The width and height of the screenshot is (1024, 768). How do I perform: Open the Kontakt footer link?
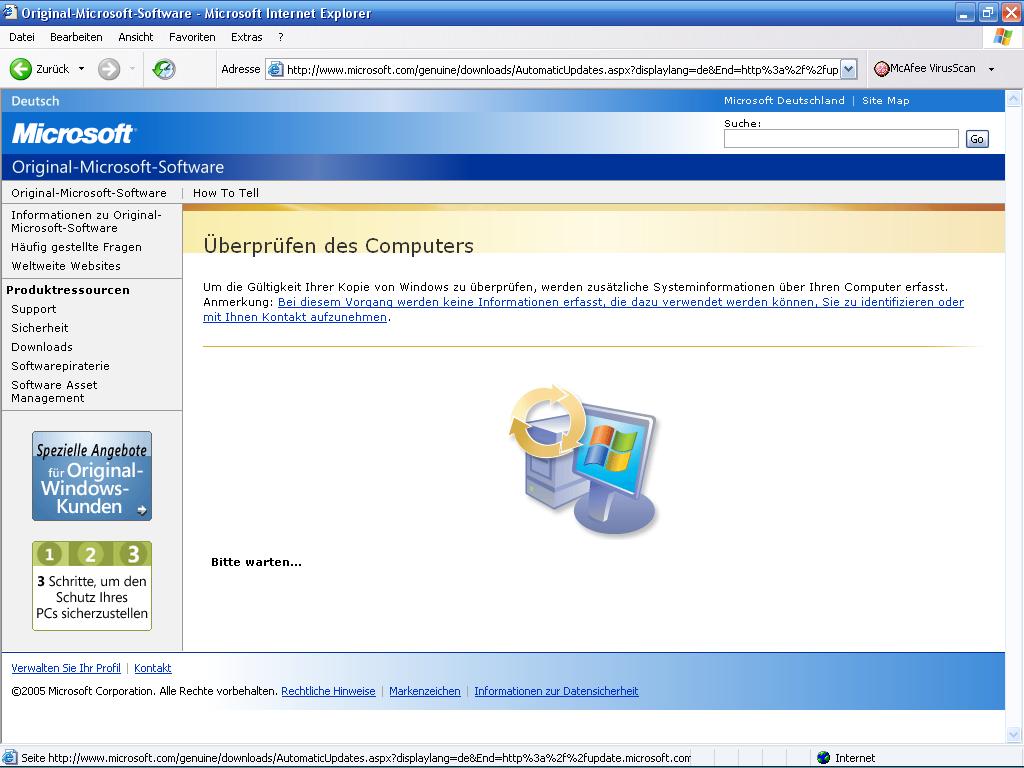(153, 668)
